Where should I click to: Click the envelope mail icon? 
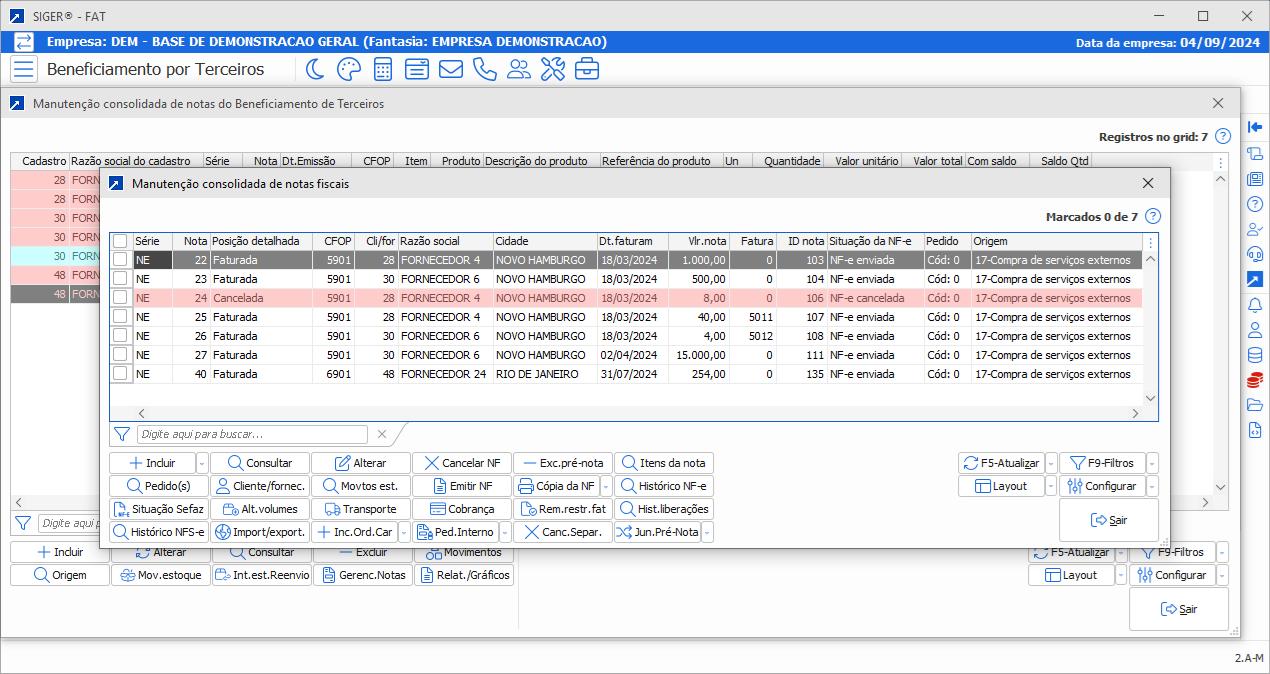click(x=450, y=69)
